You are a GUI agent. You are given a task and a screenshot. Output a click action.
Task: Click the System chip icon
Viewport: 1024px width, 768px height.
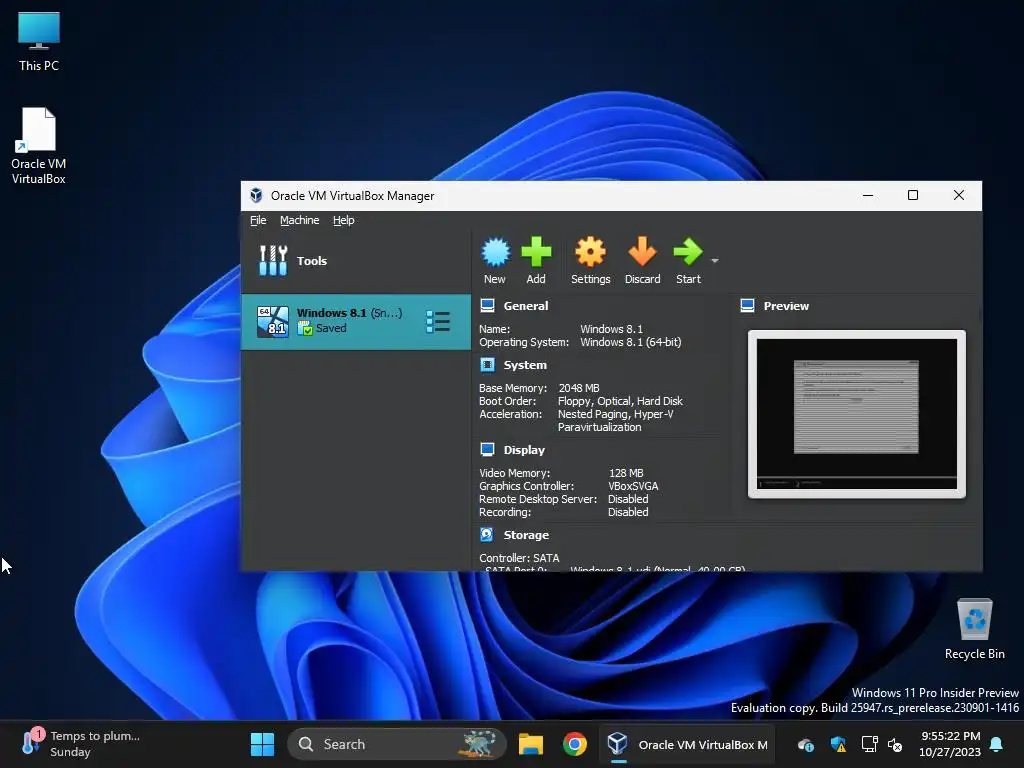pyautogui.click(x=487, y=364)
